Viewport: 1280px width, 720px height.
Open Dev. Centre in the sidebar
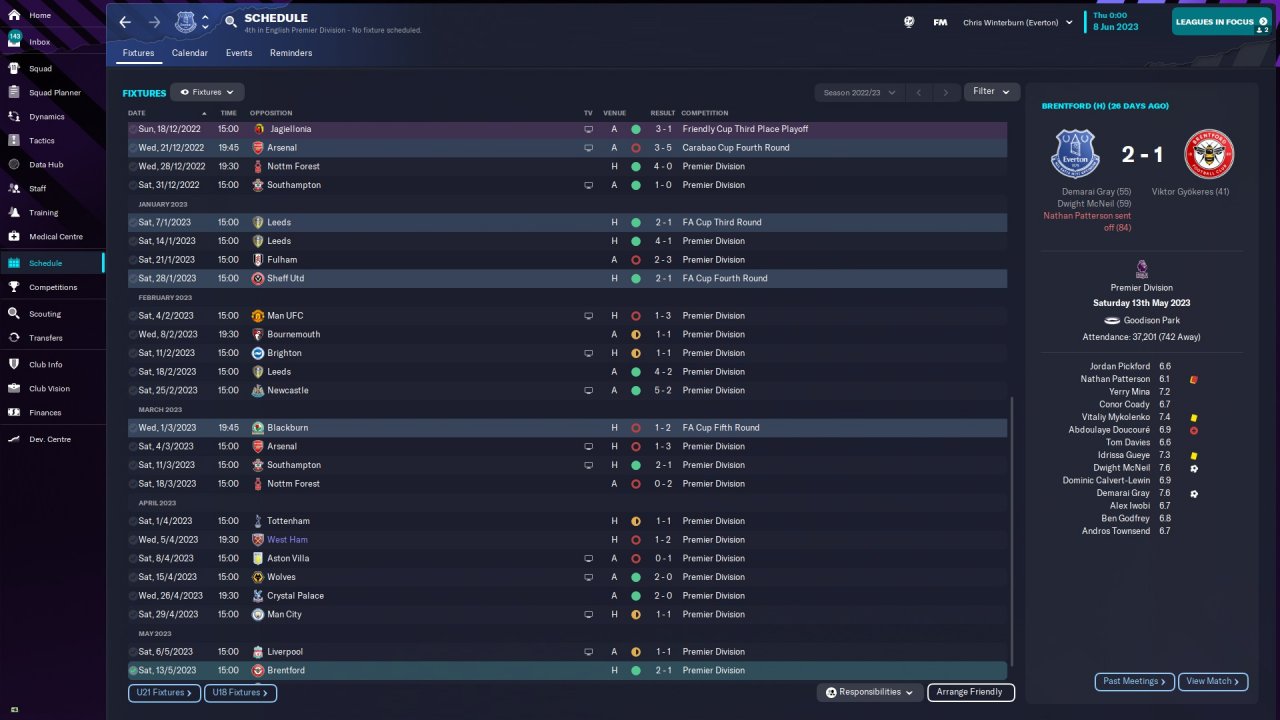point(52,440)
